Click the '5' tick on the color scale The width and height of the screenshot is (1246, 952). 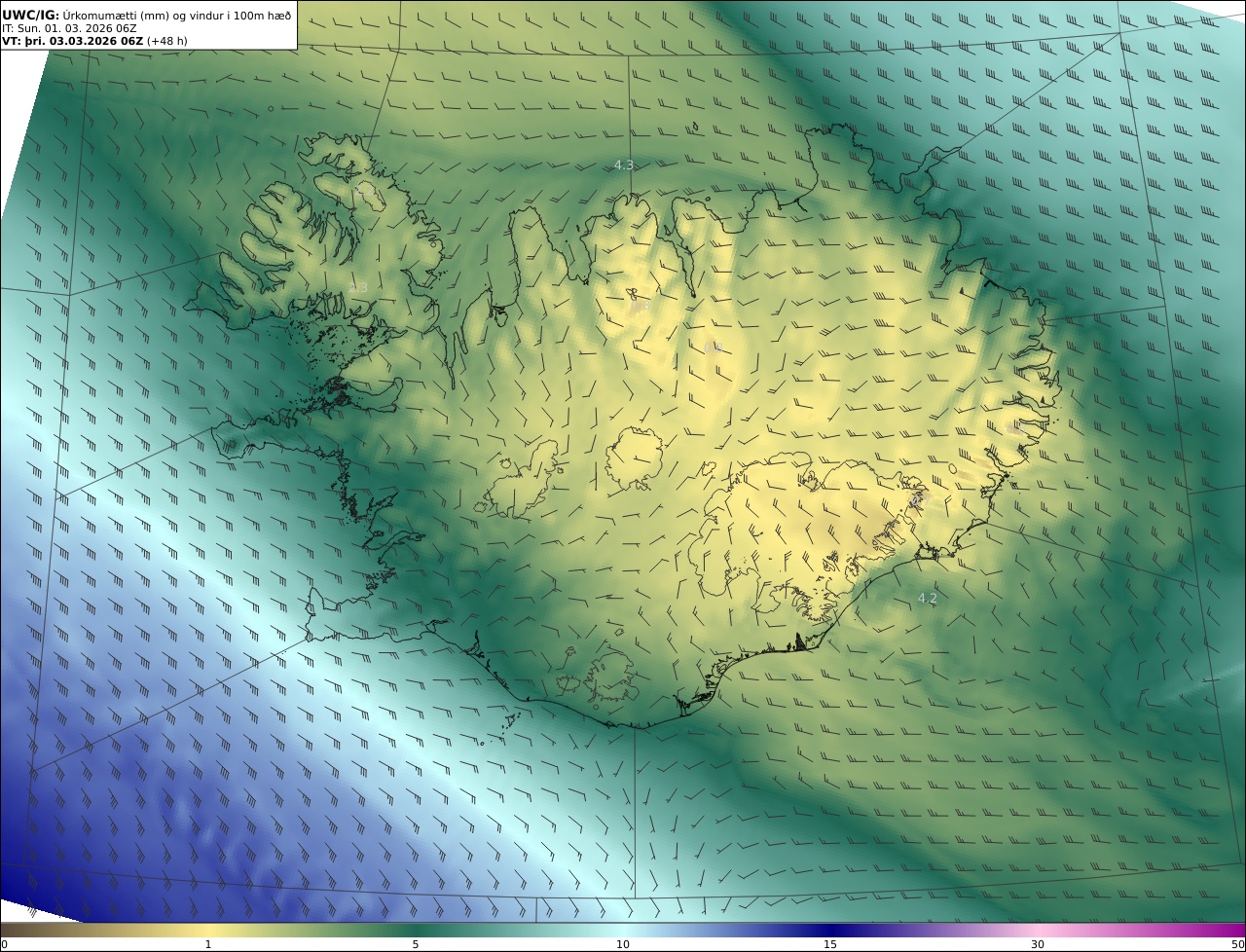(x=416, y=944)
